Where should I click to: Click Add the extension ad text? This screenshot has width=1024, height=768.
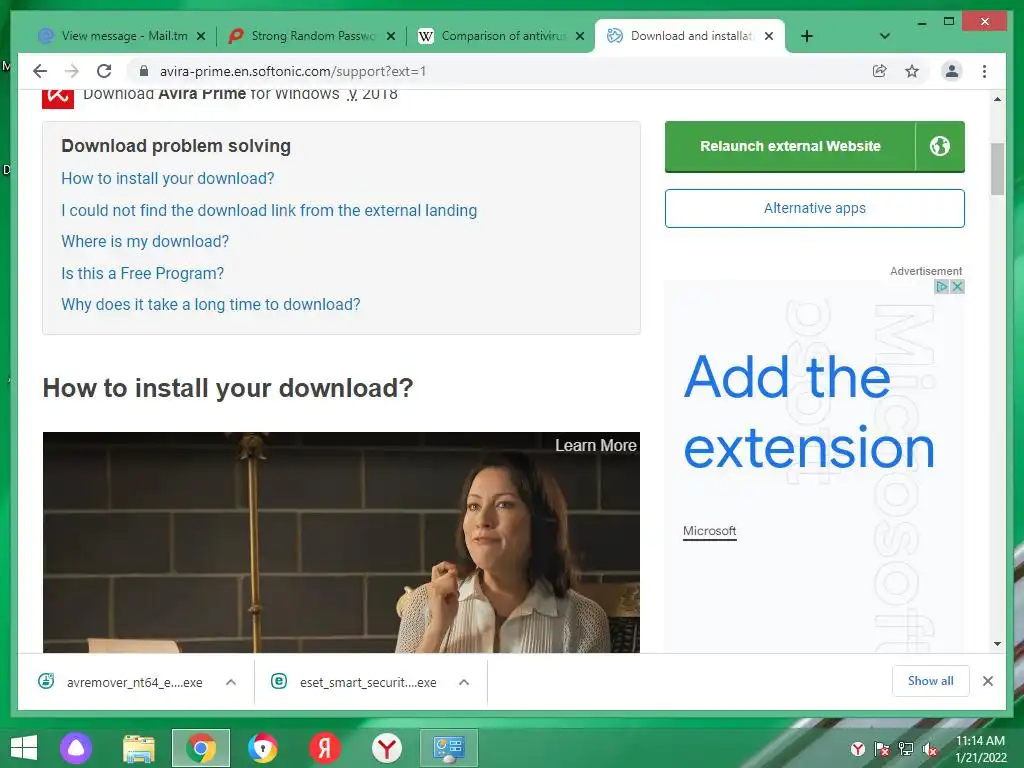point(809,413)
